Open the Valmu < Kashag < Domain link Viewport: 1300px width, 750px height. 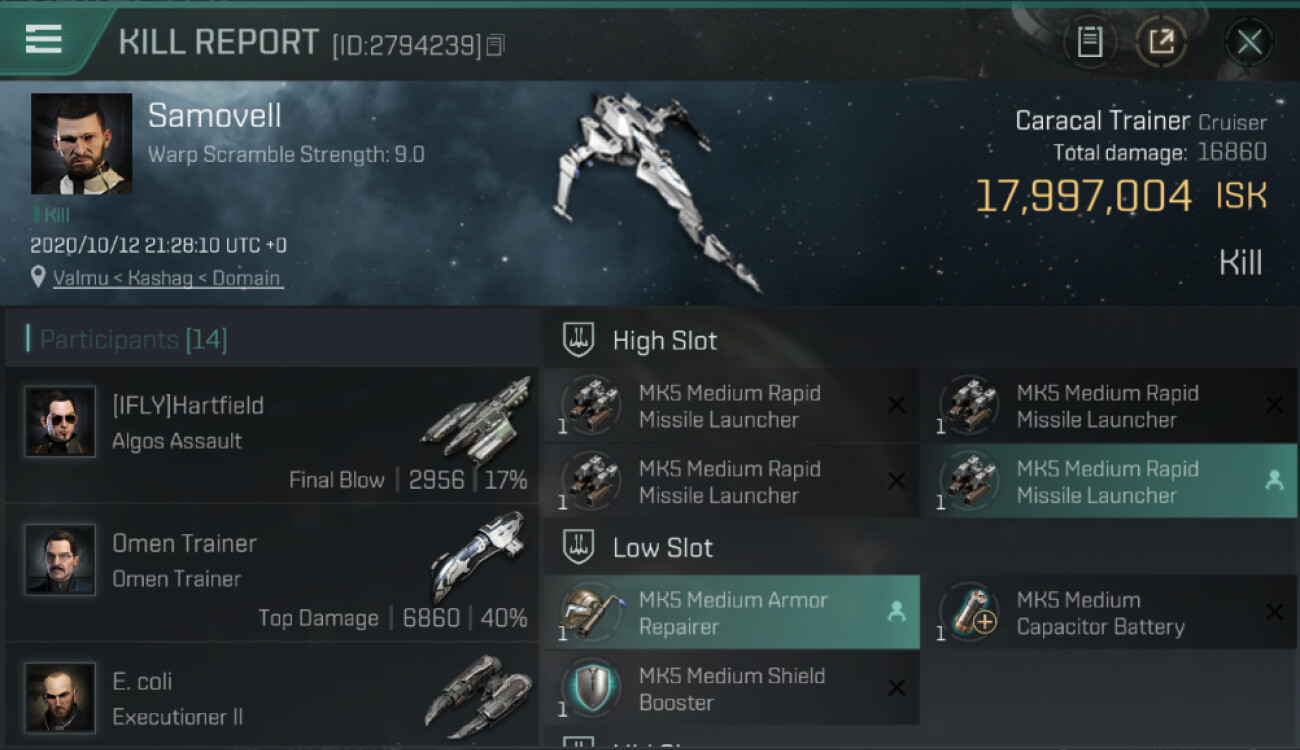(168, 278)
